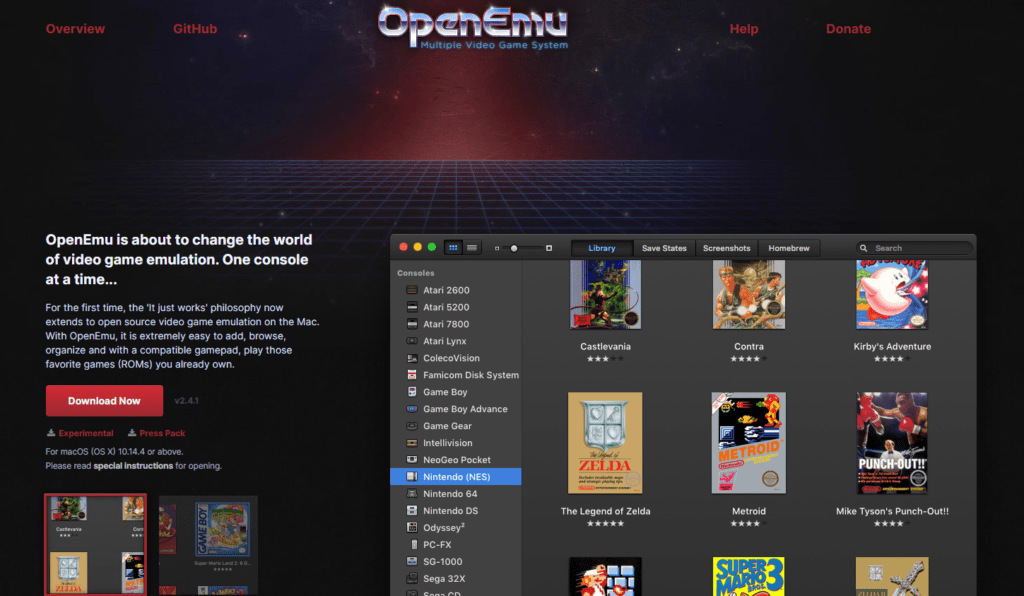Switch to the Screenshots tab
This screenshot has width=1024, height=596.
tap(726, 248)
